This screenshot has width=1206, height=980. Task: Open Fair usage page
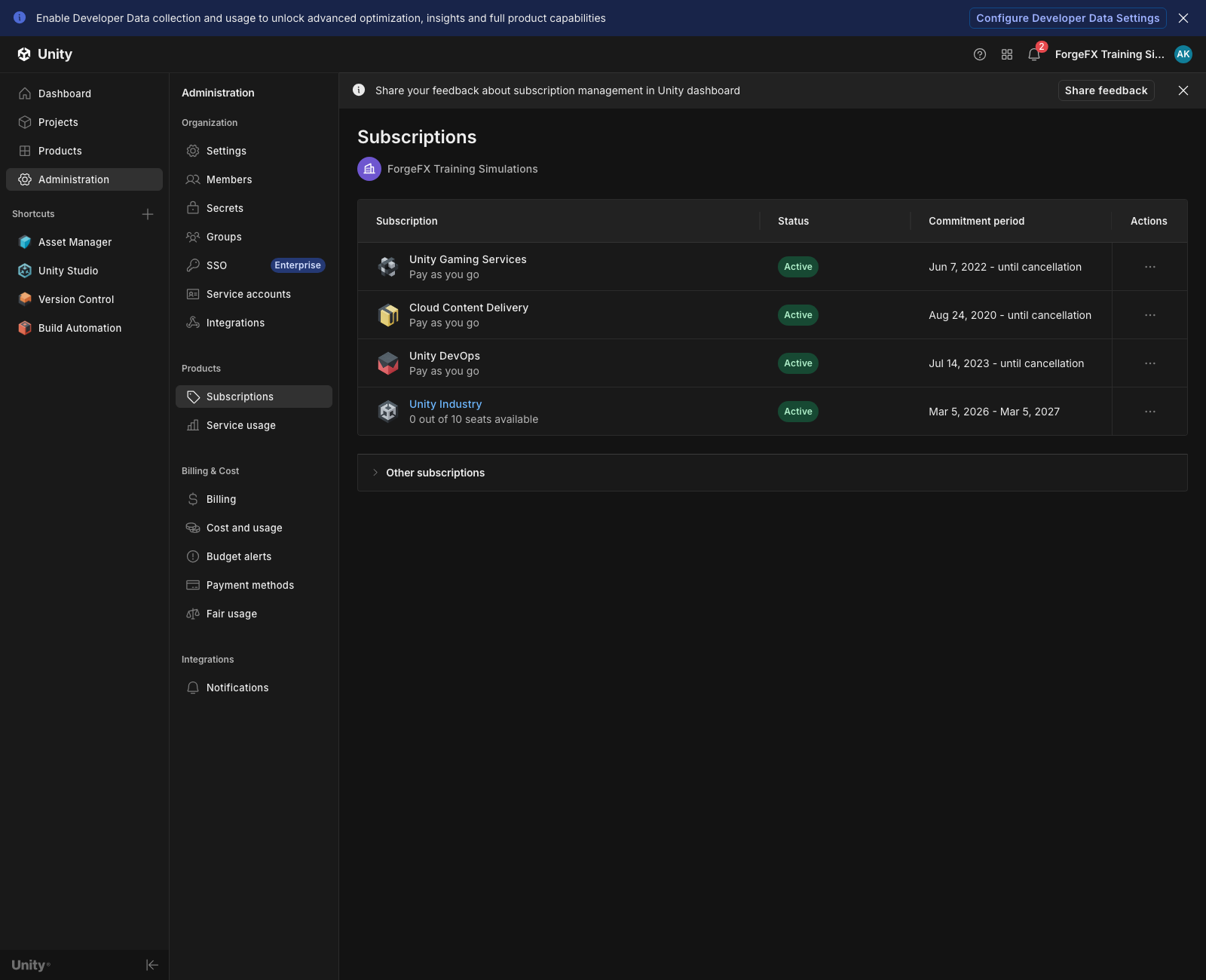click(254, 614)
